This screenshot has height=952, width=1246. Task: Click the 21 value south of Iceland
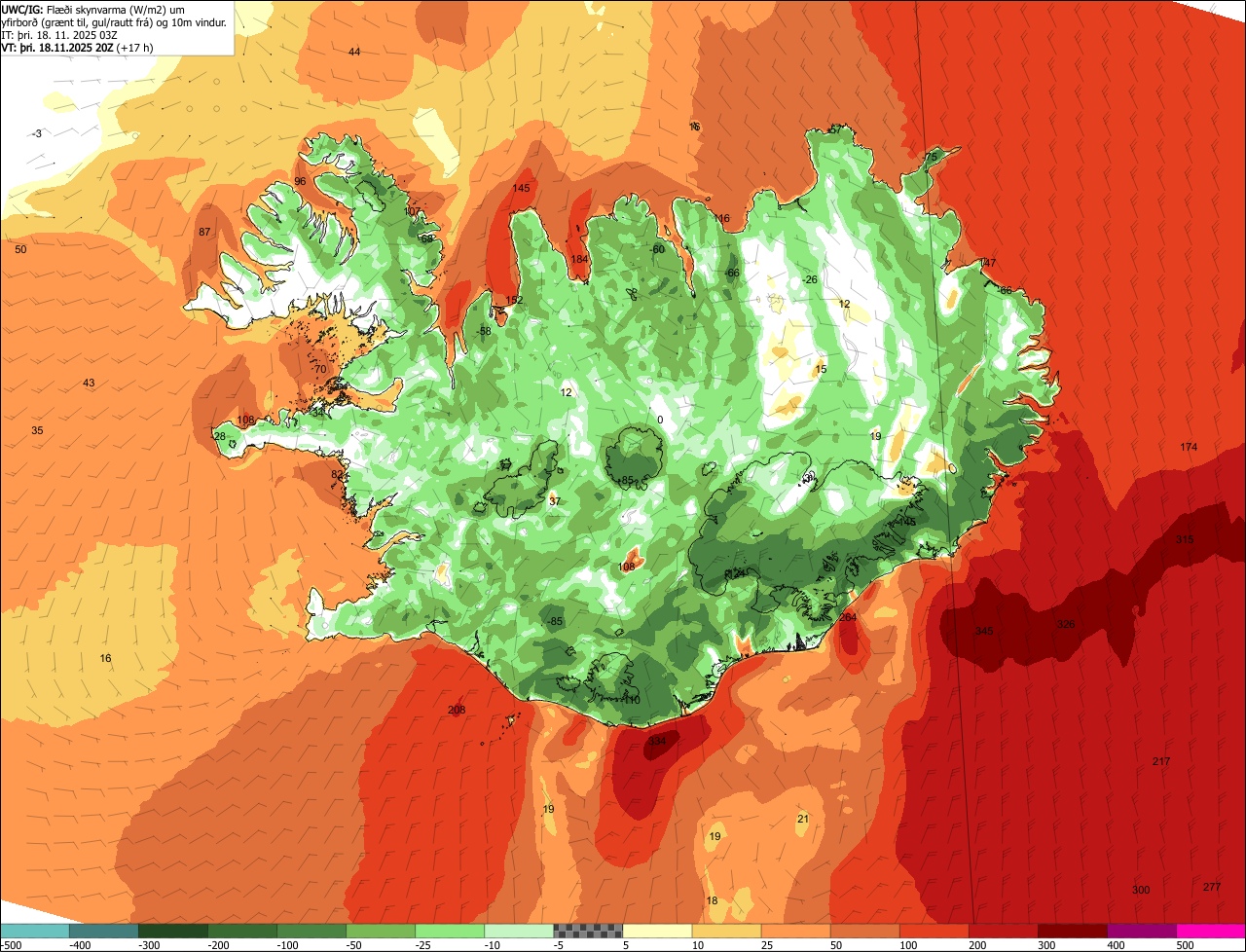(x=803, y=819)
